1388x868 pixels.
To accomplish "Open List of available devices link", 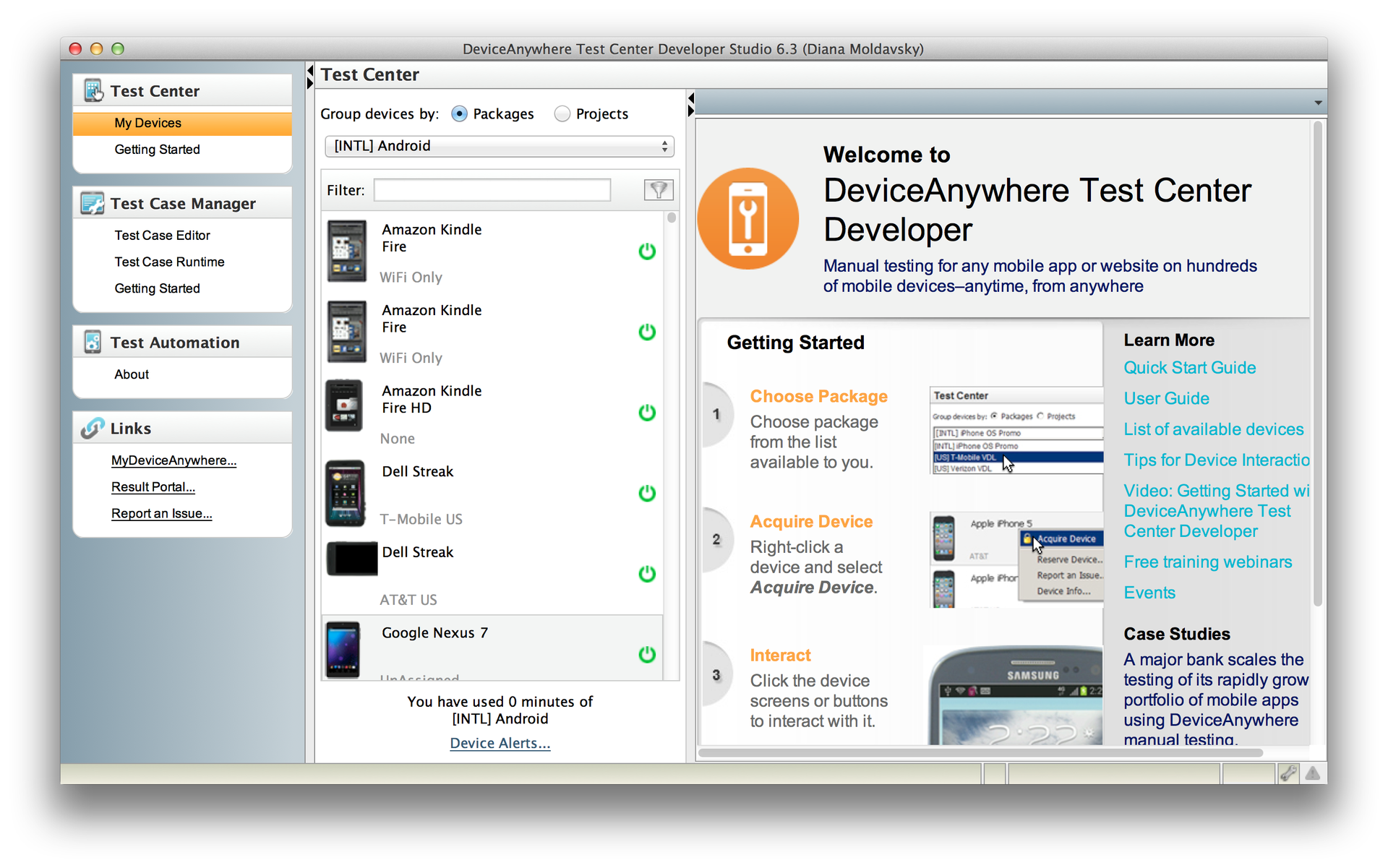I will coord(1213,429).
